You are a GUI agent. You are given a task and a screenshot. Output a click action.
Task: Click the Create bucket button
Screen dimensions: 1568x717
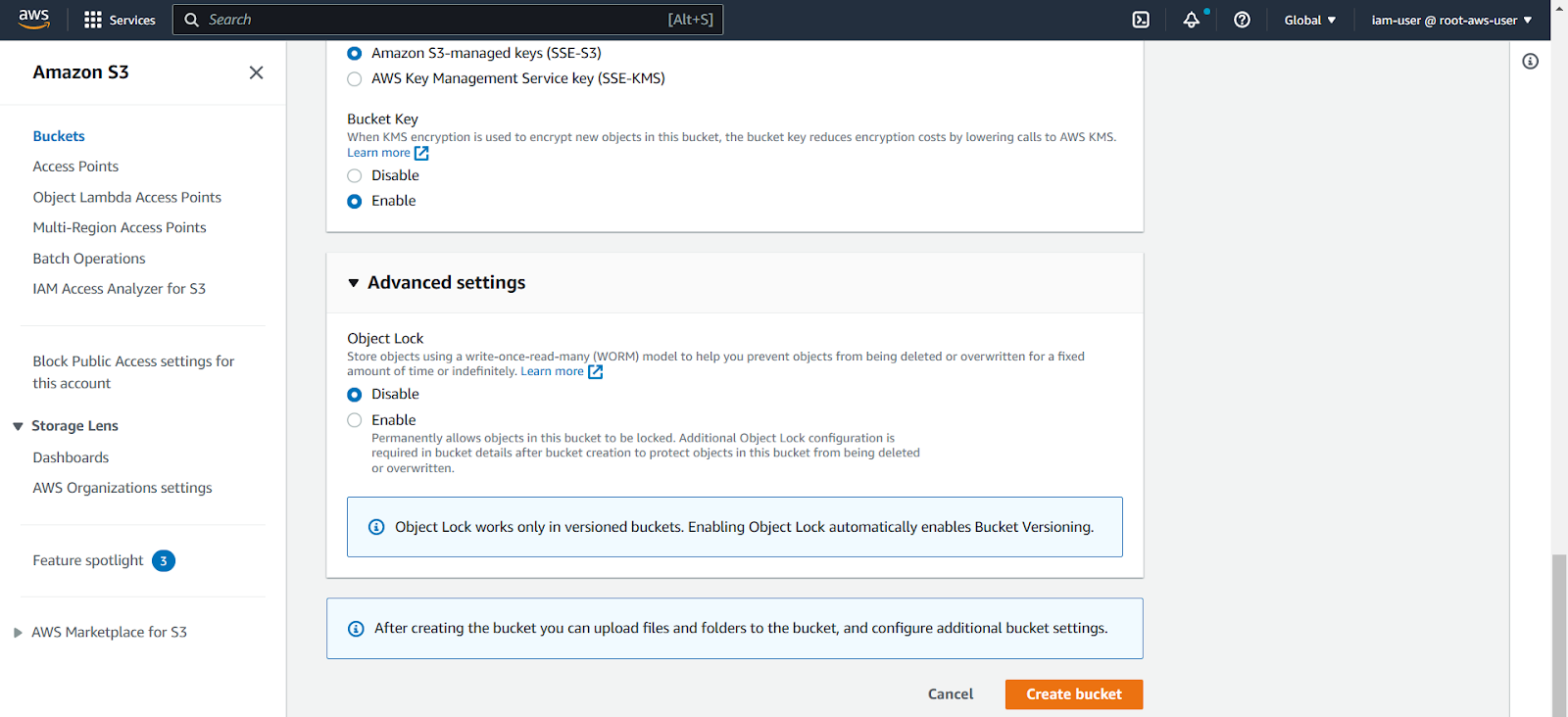click(x=1074, y=694)
